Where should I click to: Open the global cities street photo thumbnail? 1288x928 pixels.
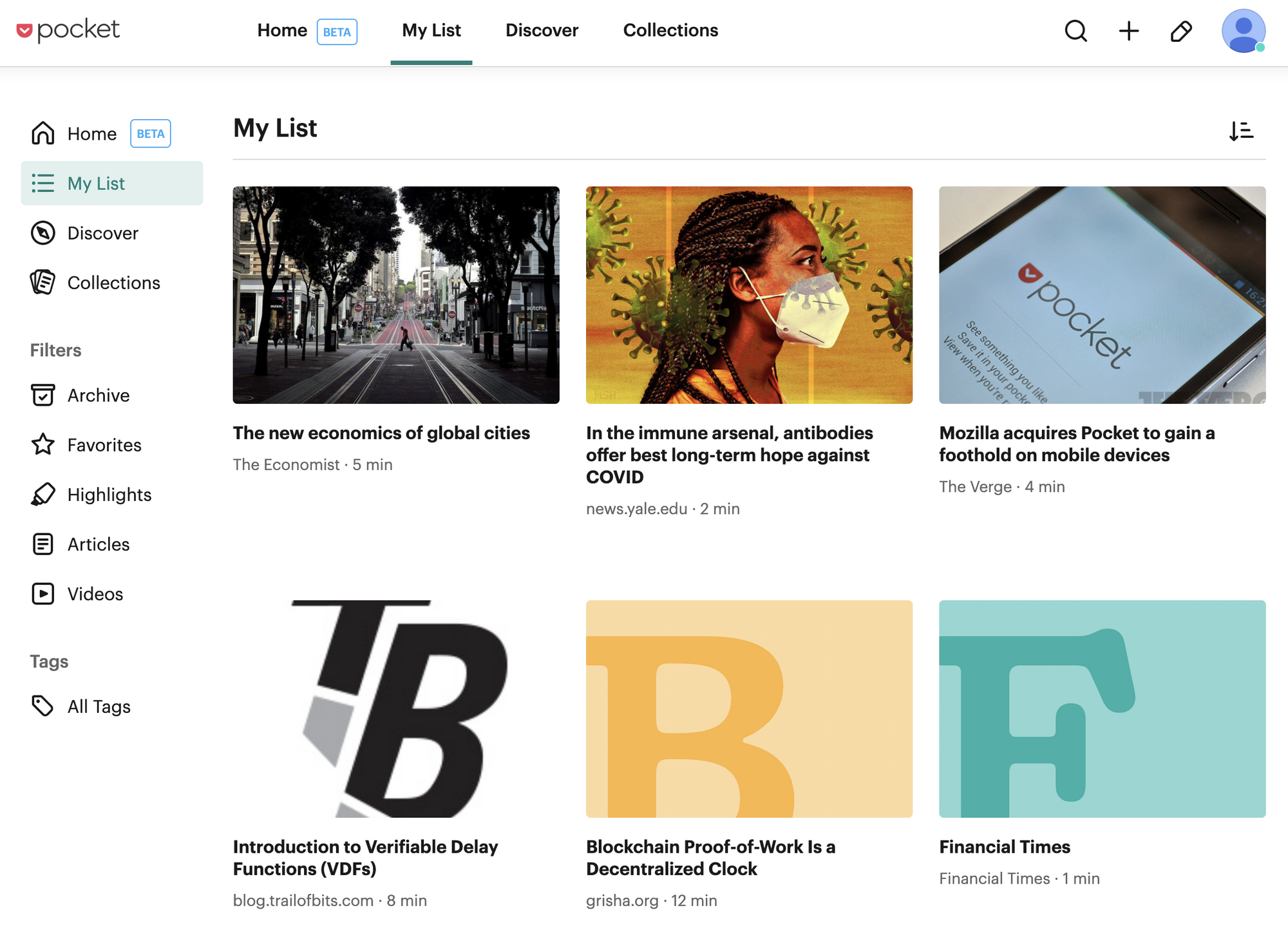(x=396, y=295)
